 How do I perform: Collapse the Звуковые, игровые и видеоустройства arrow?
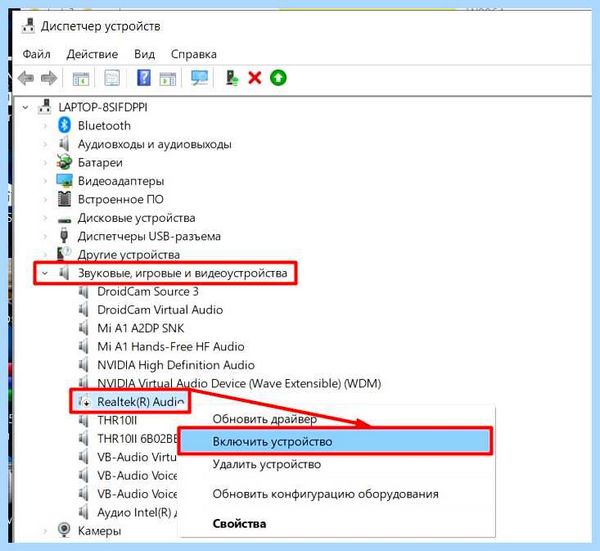[x=45, y=273]
